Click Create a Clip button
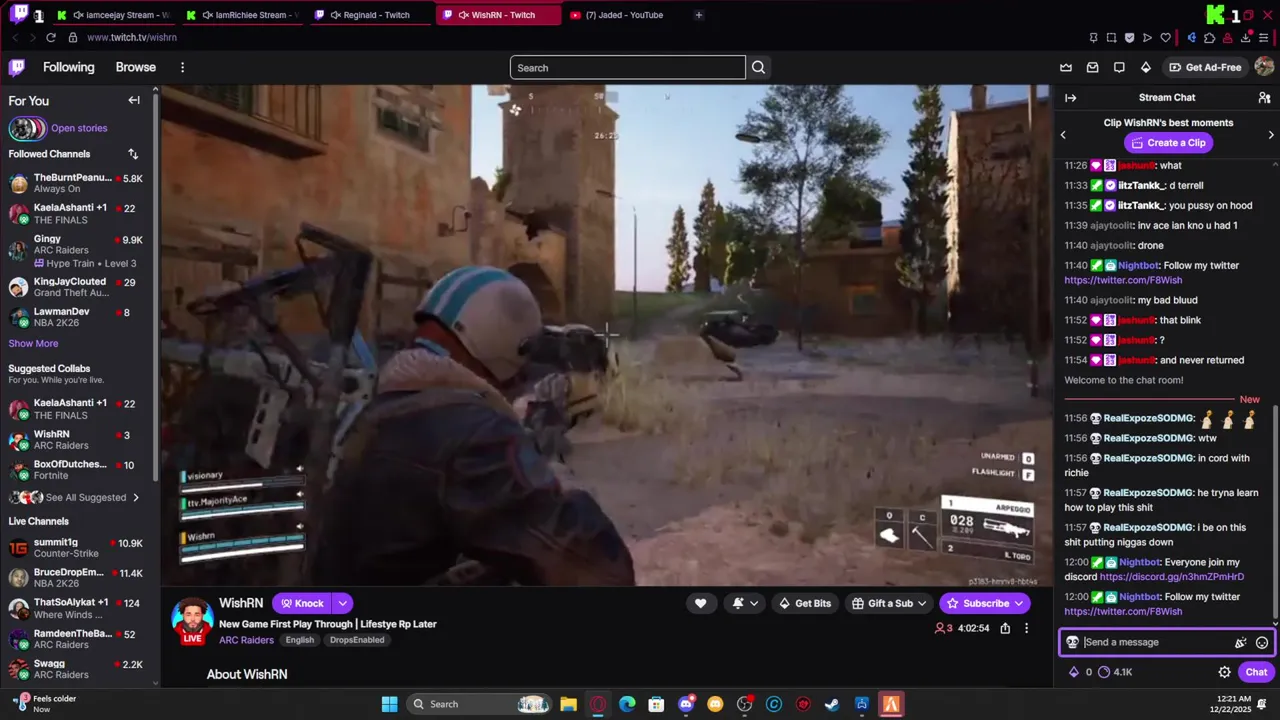 click(x=1167, y=142)
